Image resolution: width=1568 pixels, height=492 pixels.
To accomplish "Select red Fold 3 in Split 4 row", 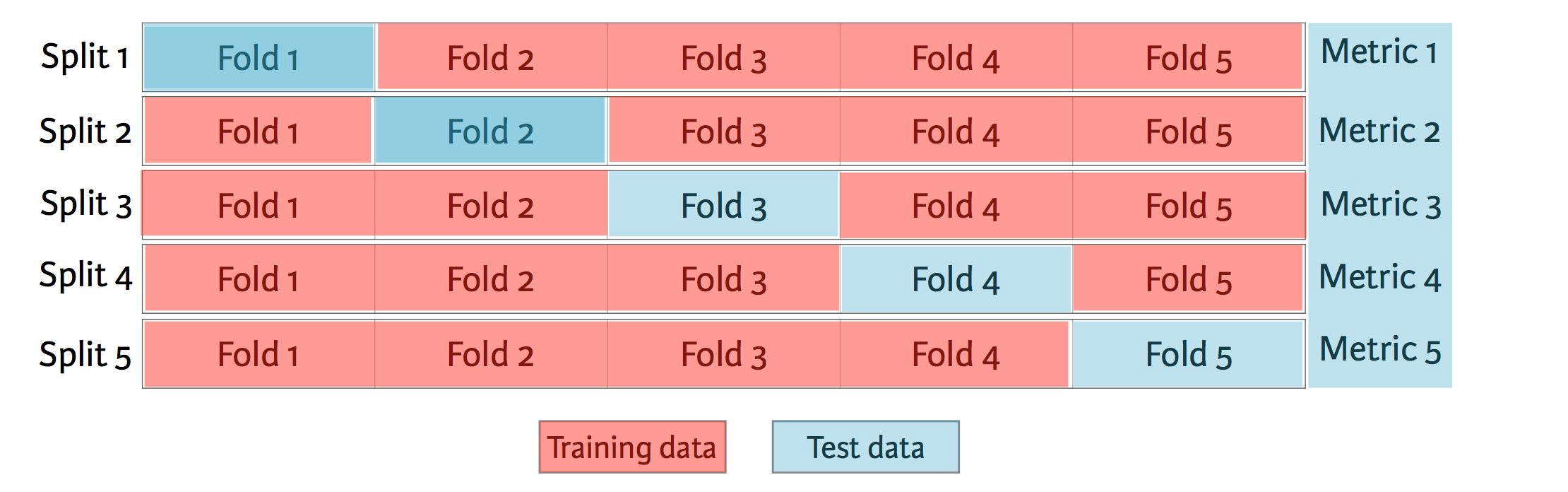I will [723, 279].
